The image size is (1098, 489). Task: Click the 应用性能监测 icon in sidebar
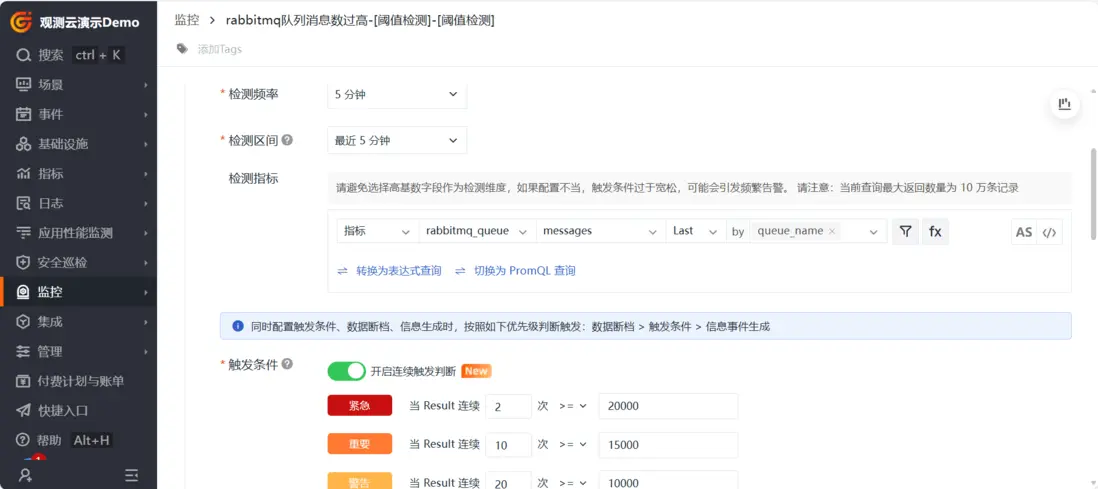[x=24, y=233]
